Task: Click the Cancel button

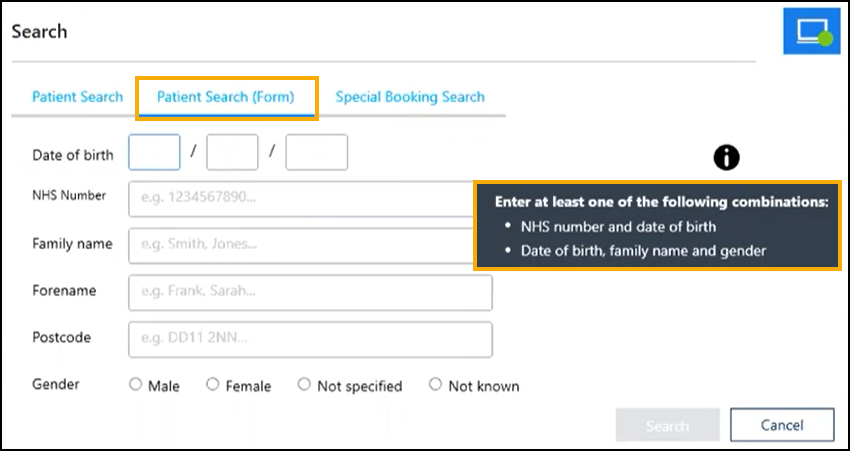Action: [782, 425]
